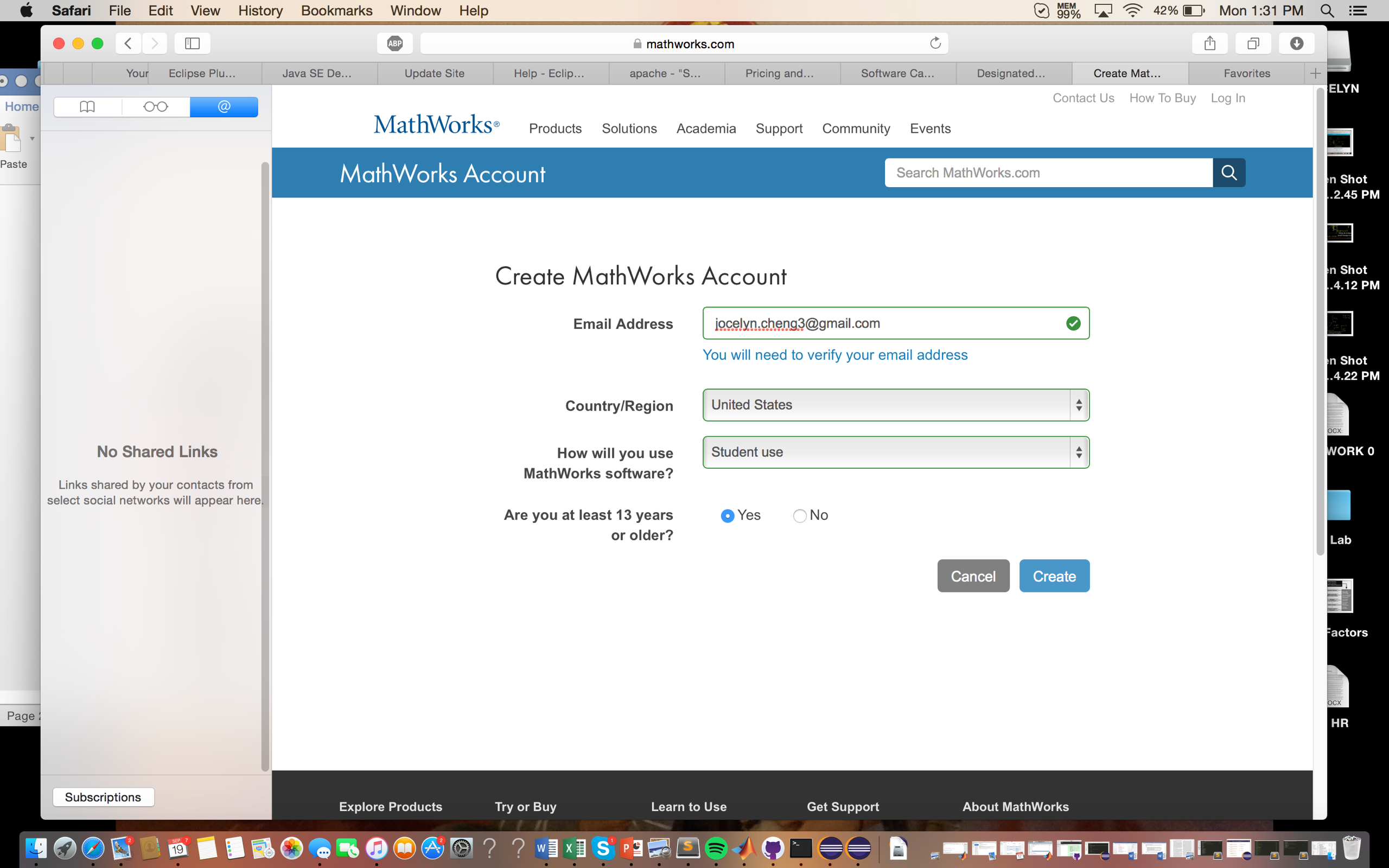The image size is (1389, 868).
Task: Open a new tab with plus button
Action: point(1316,73)
